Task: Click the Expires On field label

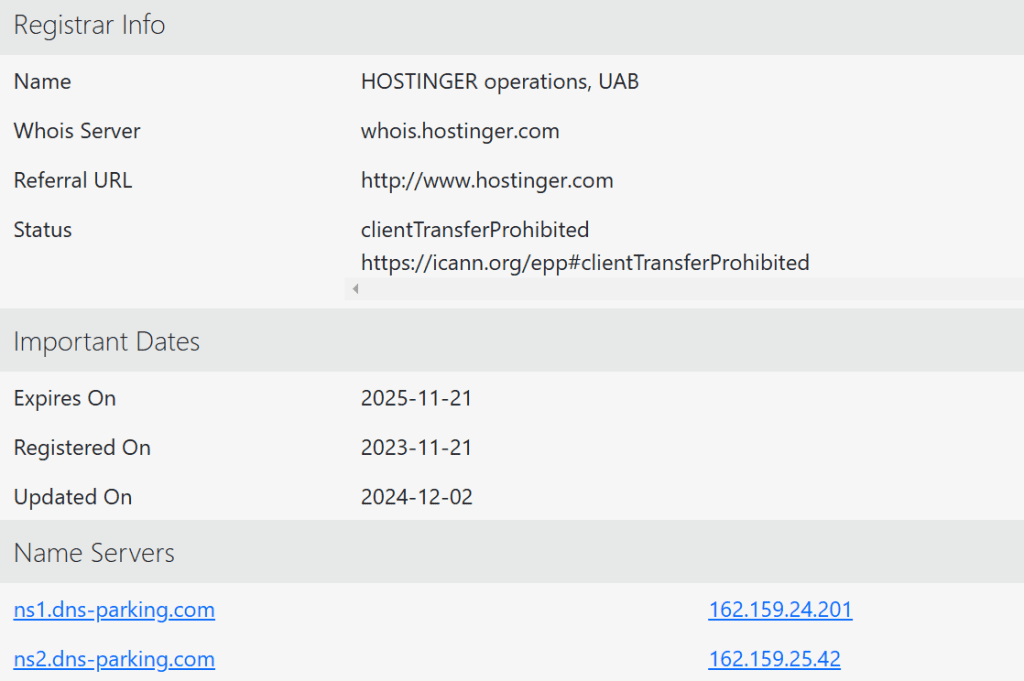Action: click(65, 398)
